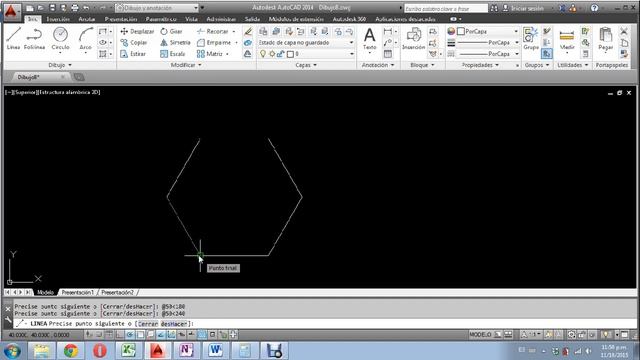Viewport: 640px width, 360px height.
Task: Click the erase pencil icon beside Recortar
Action: pos(248,31)
